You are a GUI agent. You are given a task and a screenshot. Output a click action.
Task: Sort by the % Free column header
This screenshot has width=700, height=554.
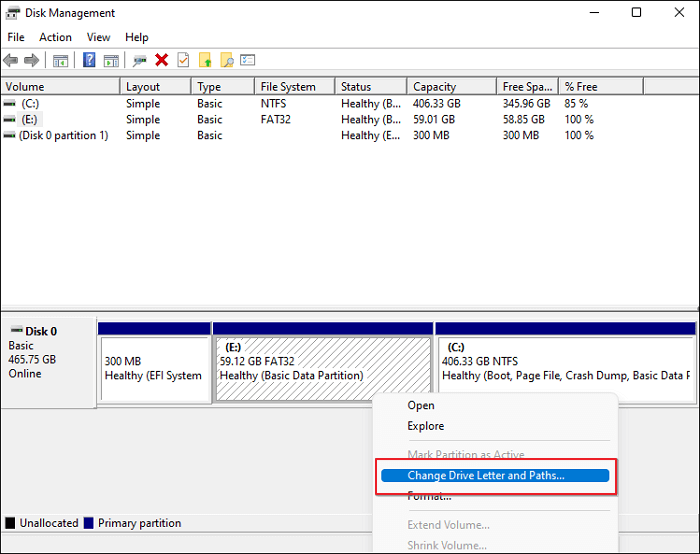tap(601, 87)
